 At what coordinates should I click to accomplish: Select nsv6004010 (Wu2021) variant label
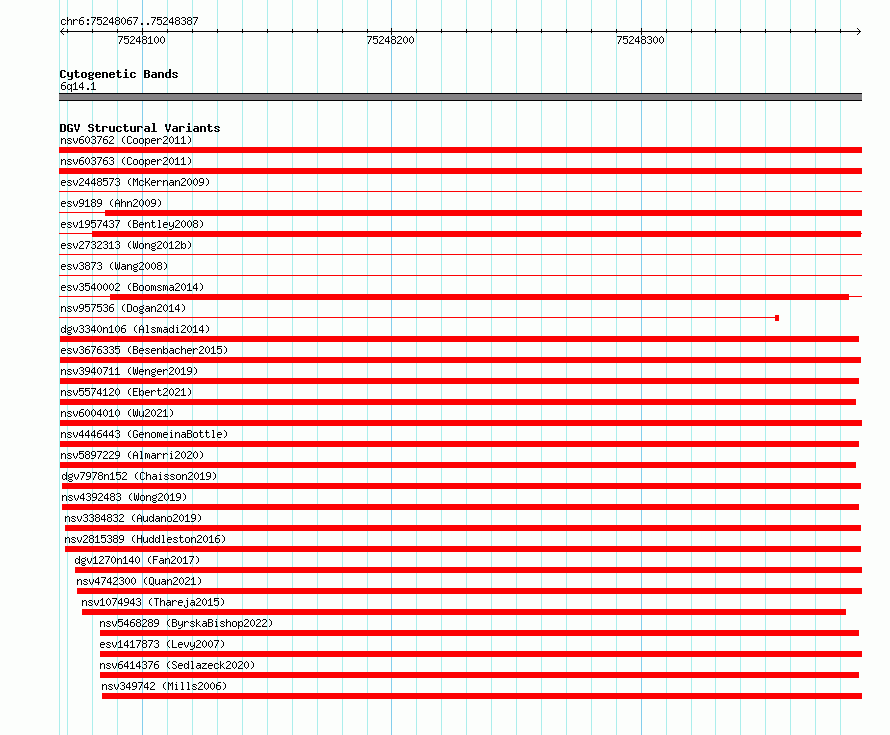117,413
